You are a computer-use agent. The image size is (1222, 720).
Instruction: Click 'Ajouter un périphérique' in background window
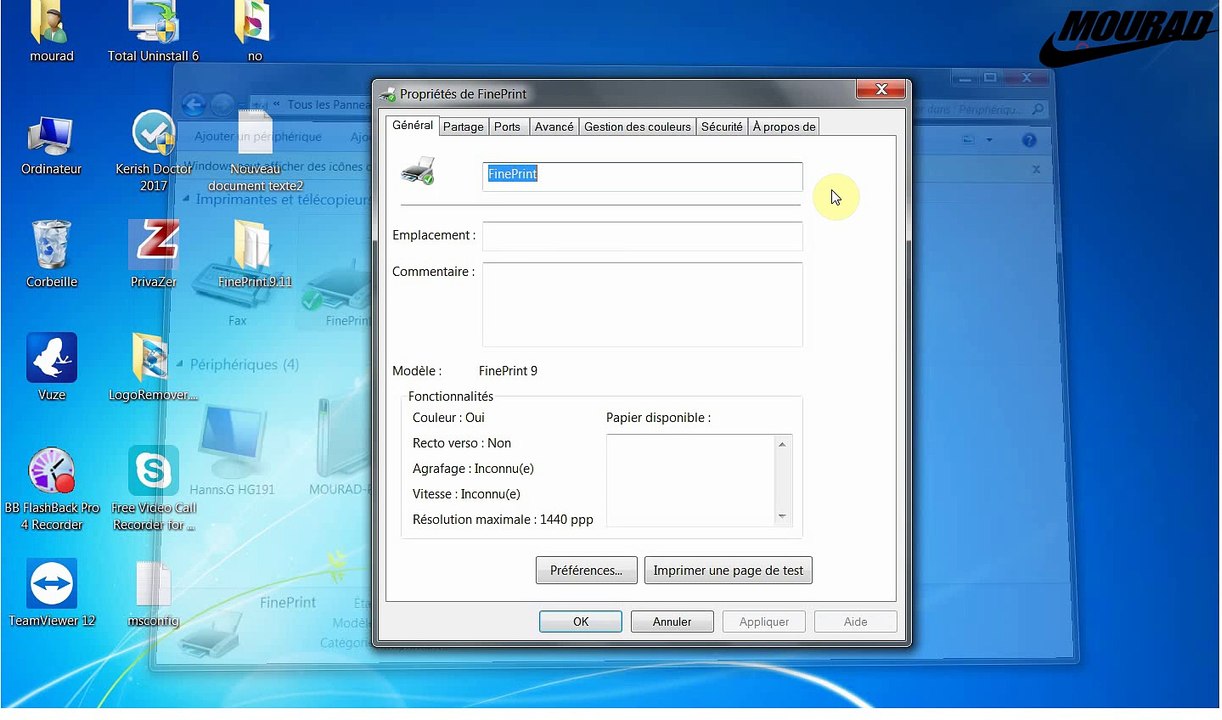258,137
